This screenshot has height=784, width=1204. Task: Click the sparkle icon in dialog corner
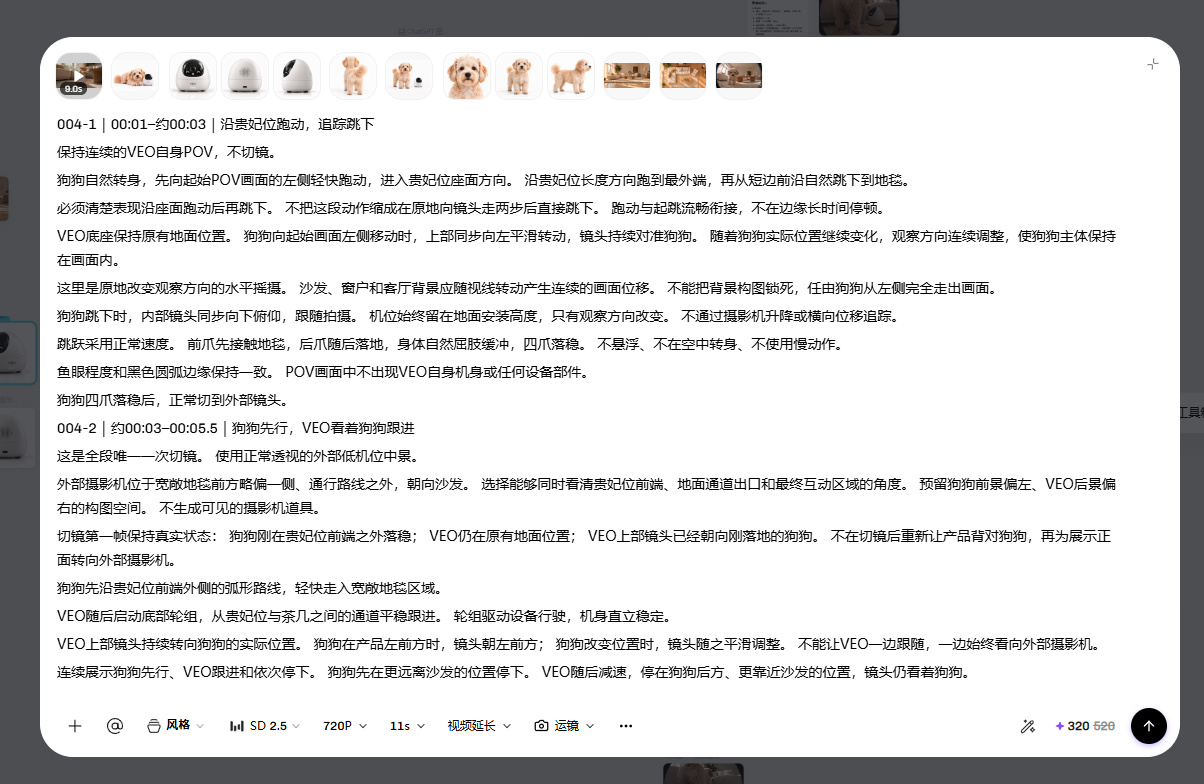pyautogui.click(x=1153, y=64)
